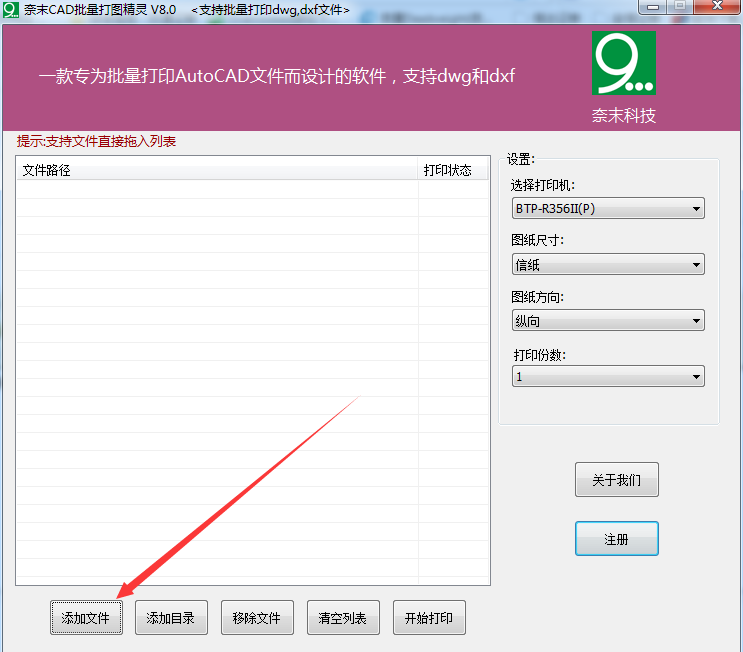Click the 添加文件 button
The image size is (743, 652).
coord(86,617)
